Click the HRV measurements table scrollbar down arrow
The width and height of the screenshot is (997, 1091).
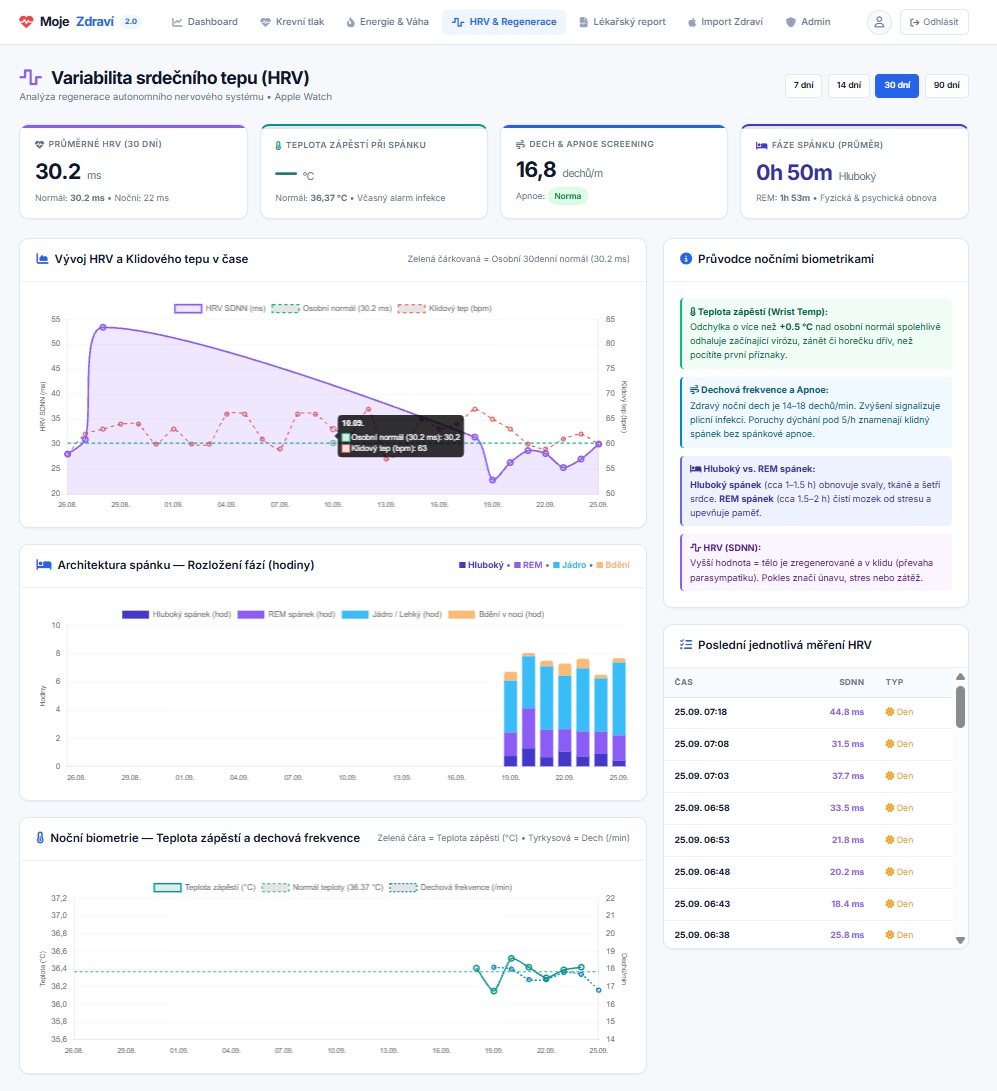pyautogui.click(x=960, y=940)
